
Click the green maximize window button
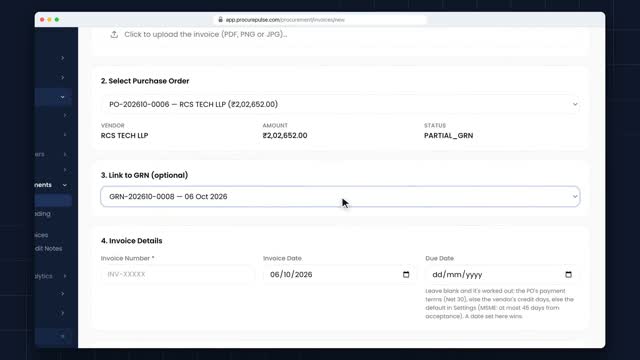[x=57, y=20]
